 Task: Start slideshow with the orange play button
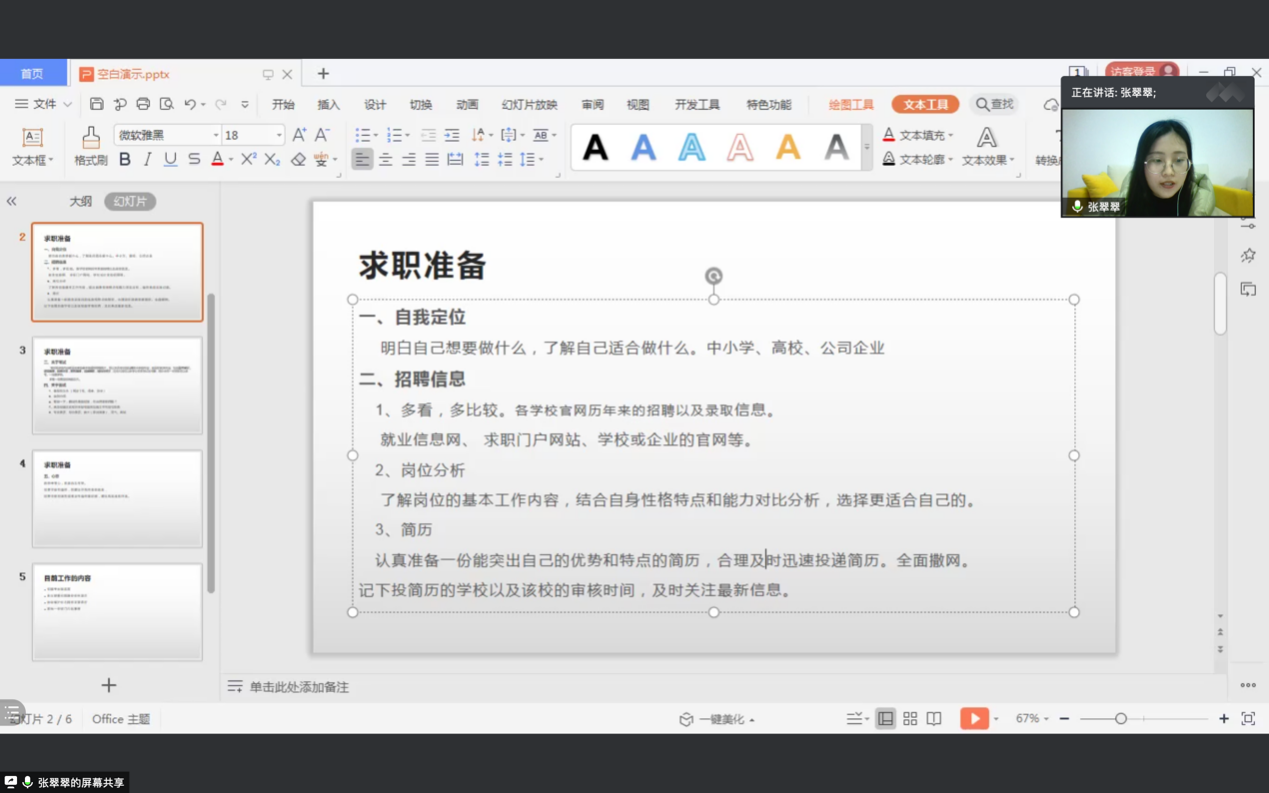click(x=974, y=719)
